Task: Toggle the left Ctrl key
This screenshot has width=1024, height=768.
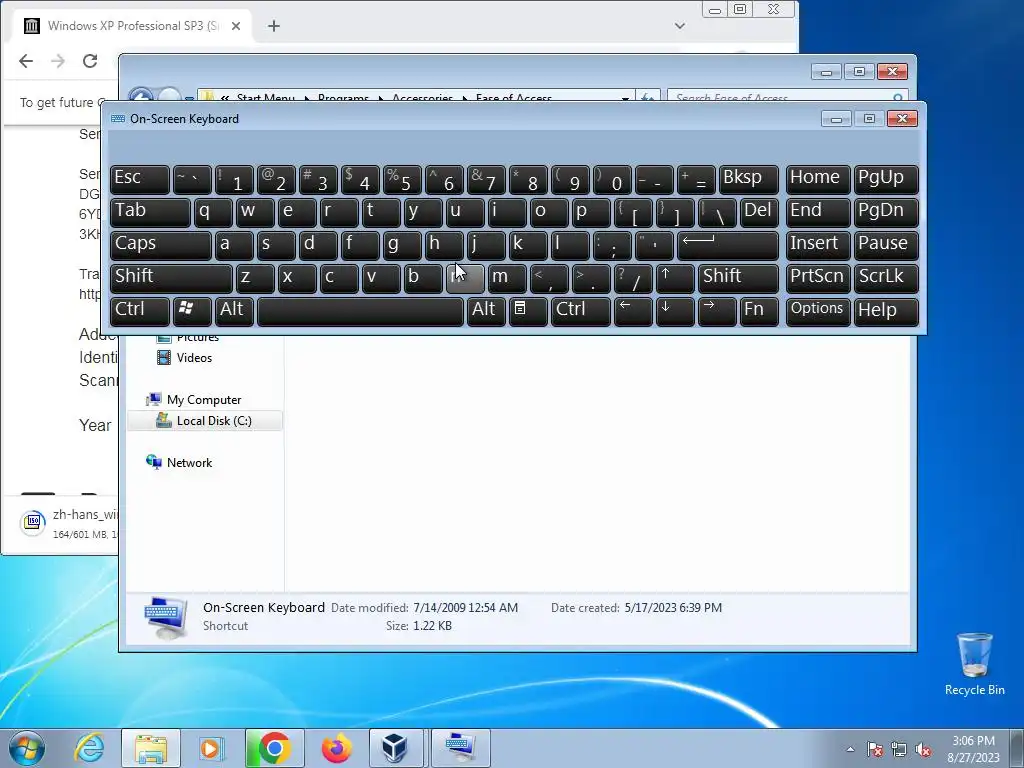Action: pos(140,311)
